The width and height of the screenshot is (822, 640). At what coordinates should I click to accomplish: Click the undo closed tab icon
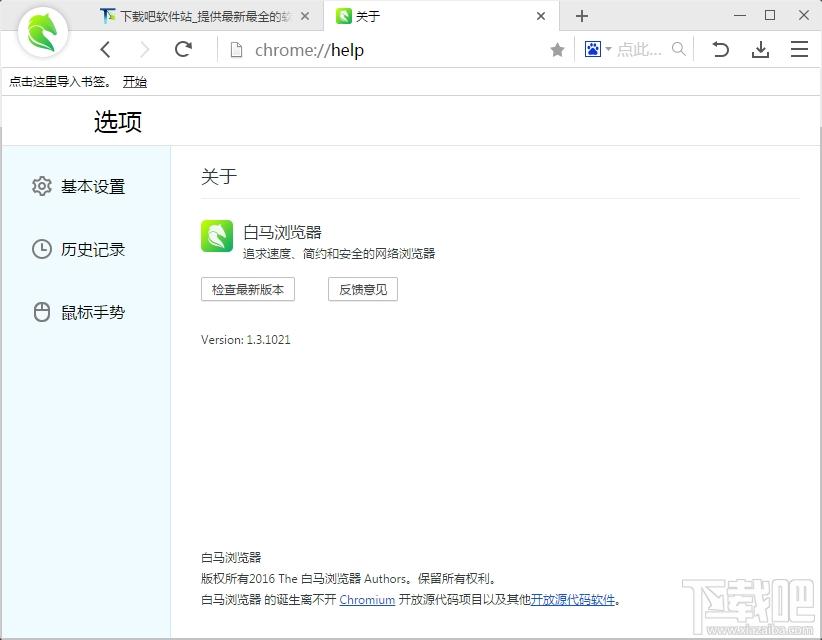[721, 50]
